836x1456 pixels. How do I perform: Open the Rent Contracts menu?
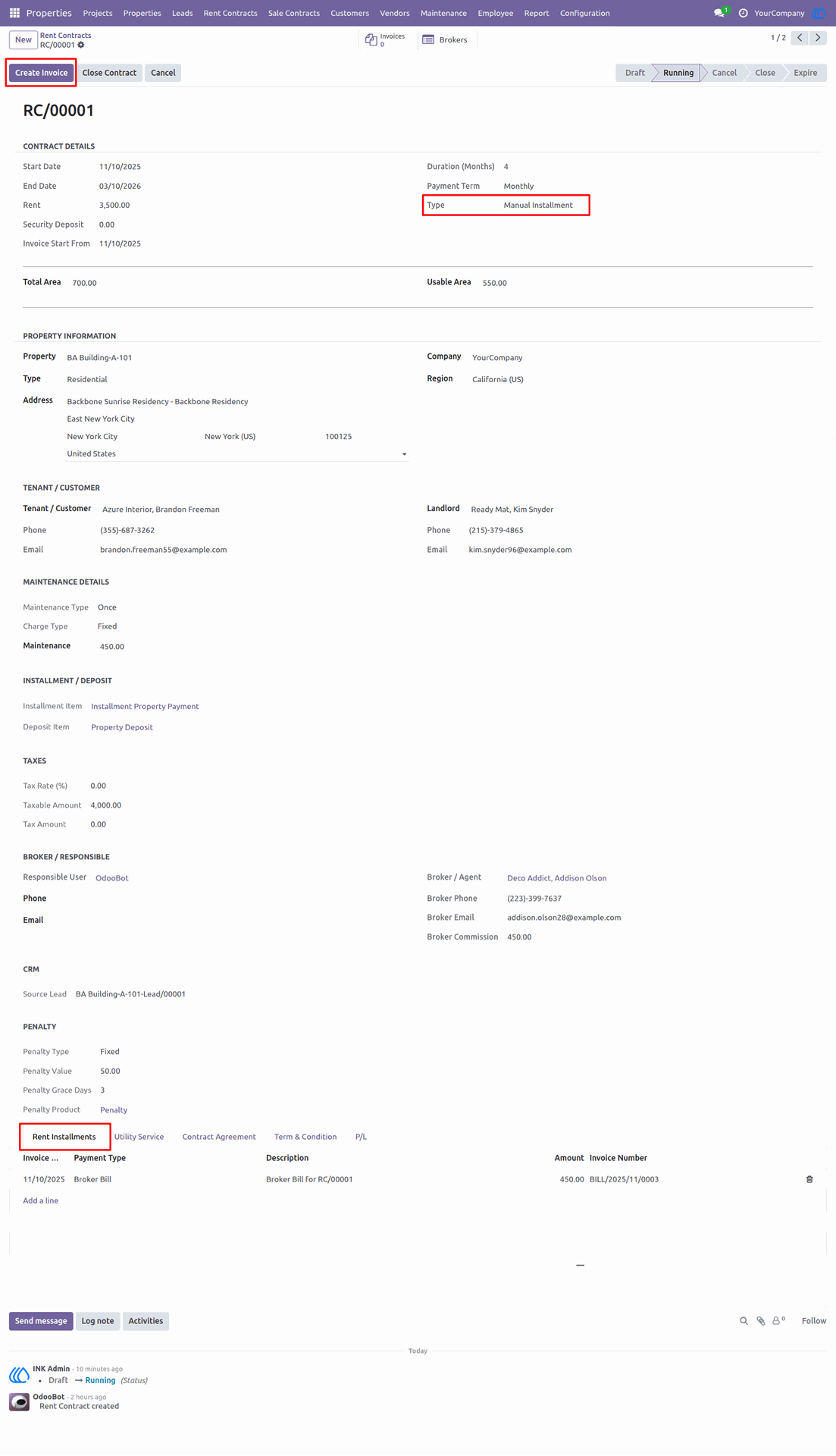pyautogui.click(x=230, y=13)
